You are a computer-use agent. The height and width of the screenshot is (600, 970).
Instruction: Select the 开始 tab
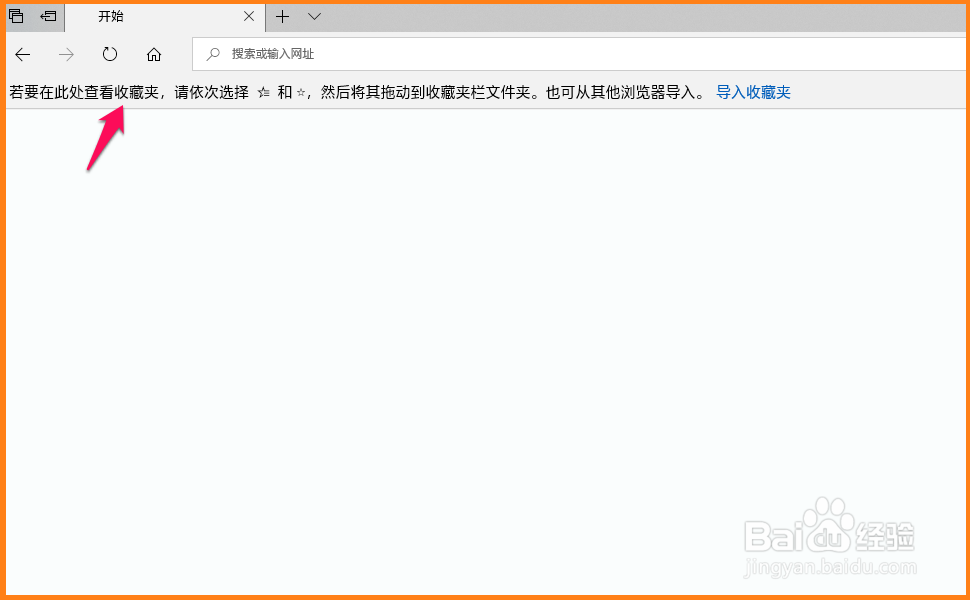pos(165,17)
